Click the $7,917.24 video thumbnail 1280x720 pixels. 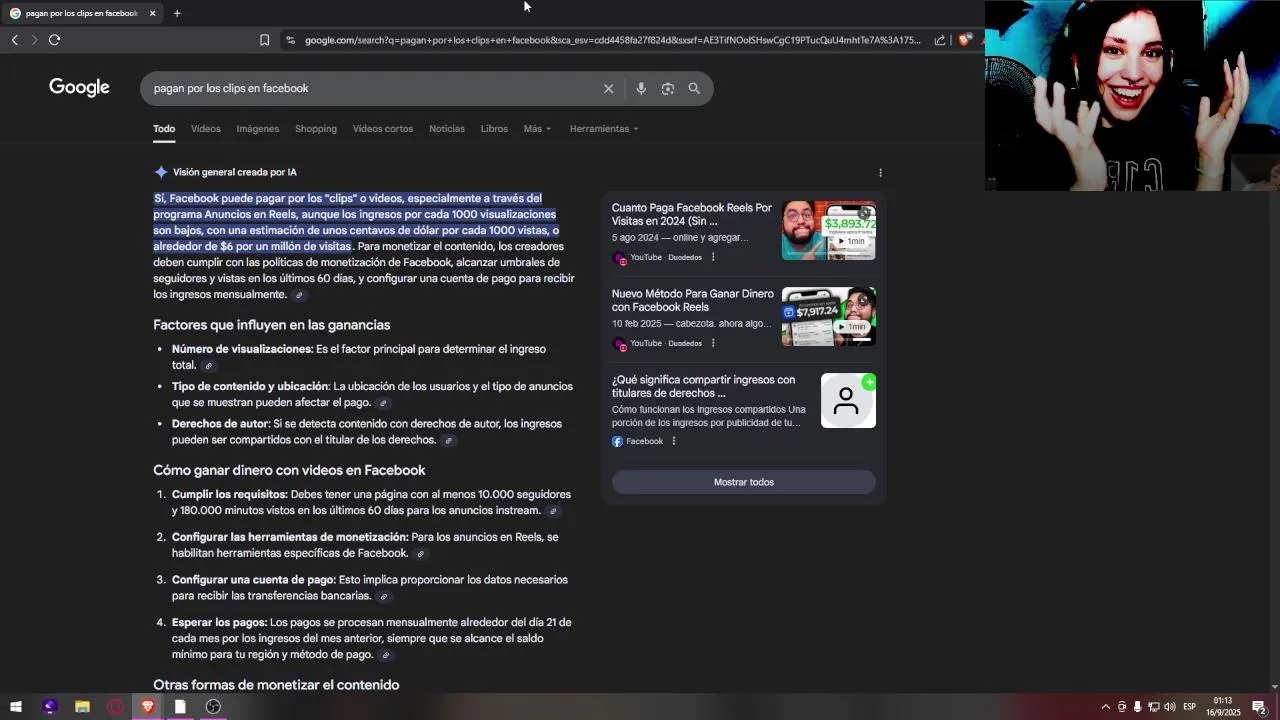829,316
